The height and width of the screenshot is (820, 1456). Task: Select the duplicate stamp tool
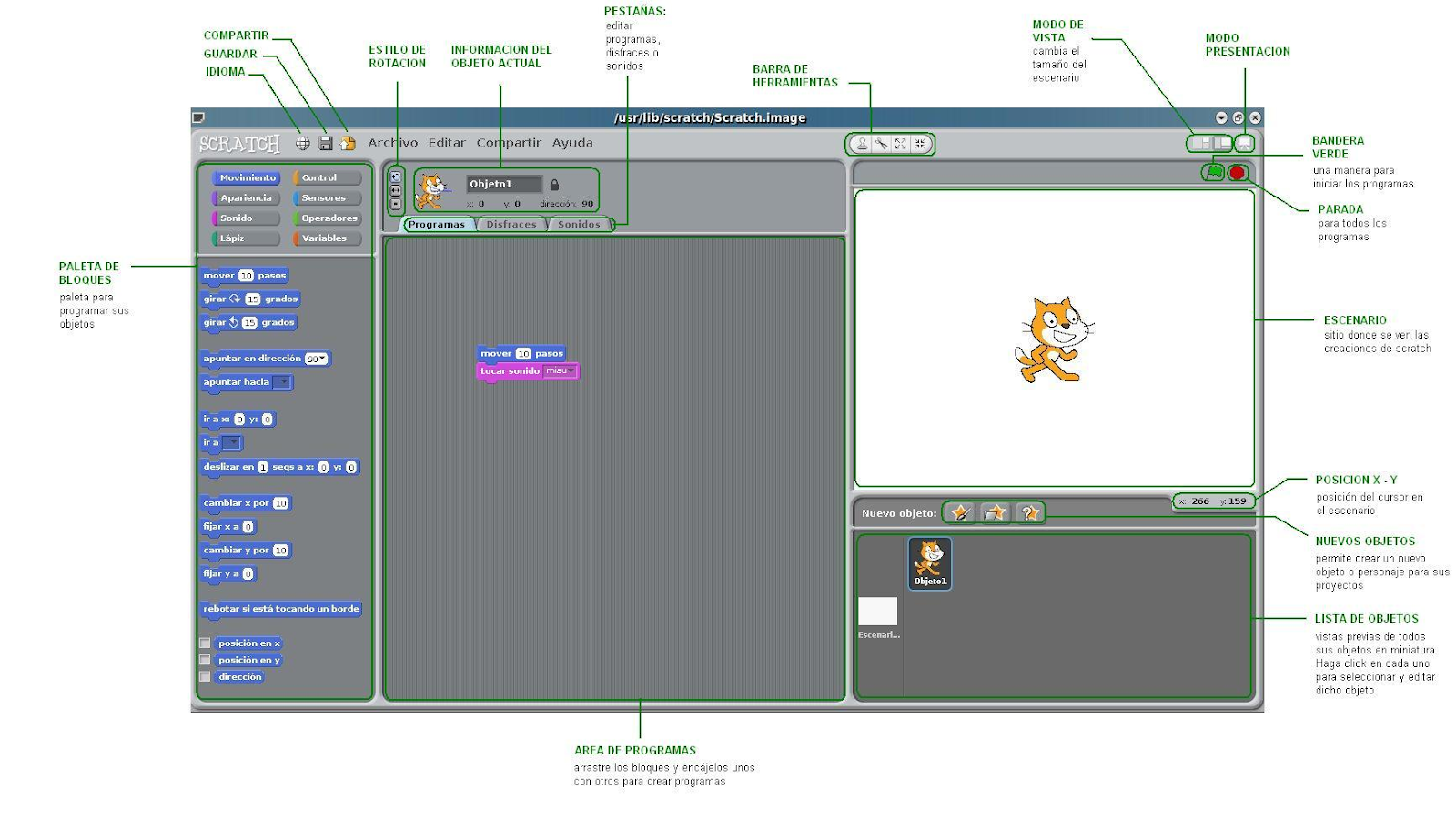[x=862, y=144]
